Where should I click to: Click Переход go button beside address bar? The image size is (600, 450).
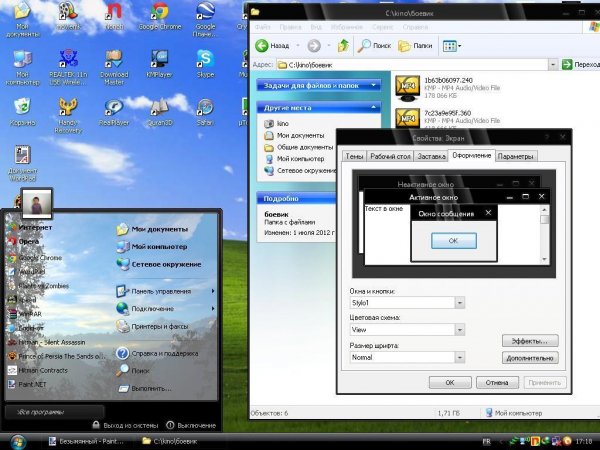tap(580, 65)
